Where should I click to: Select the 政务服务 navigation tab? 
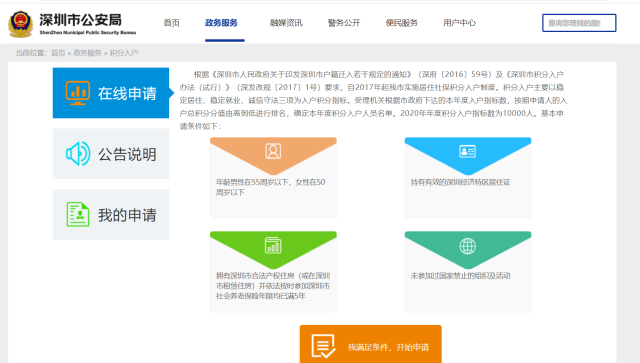point(221,23)
